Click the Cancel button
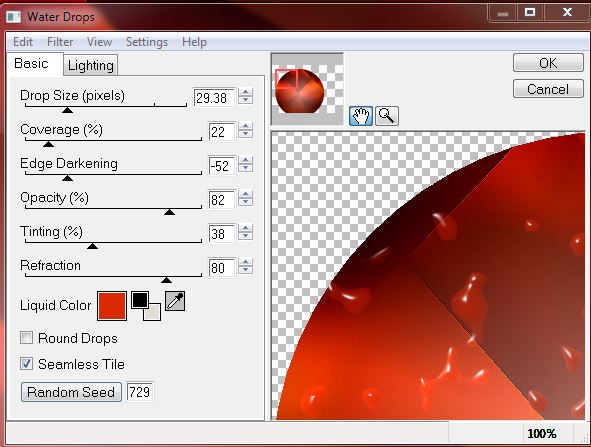This screenshot has width=591, height=447. 548,89
